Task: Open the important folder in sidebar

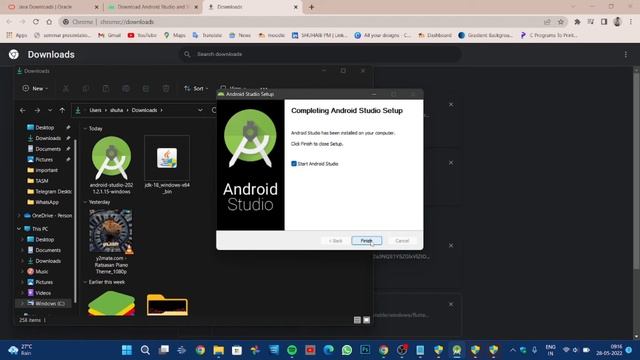Action: (46, 170)
